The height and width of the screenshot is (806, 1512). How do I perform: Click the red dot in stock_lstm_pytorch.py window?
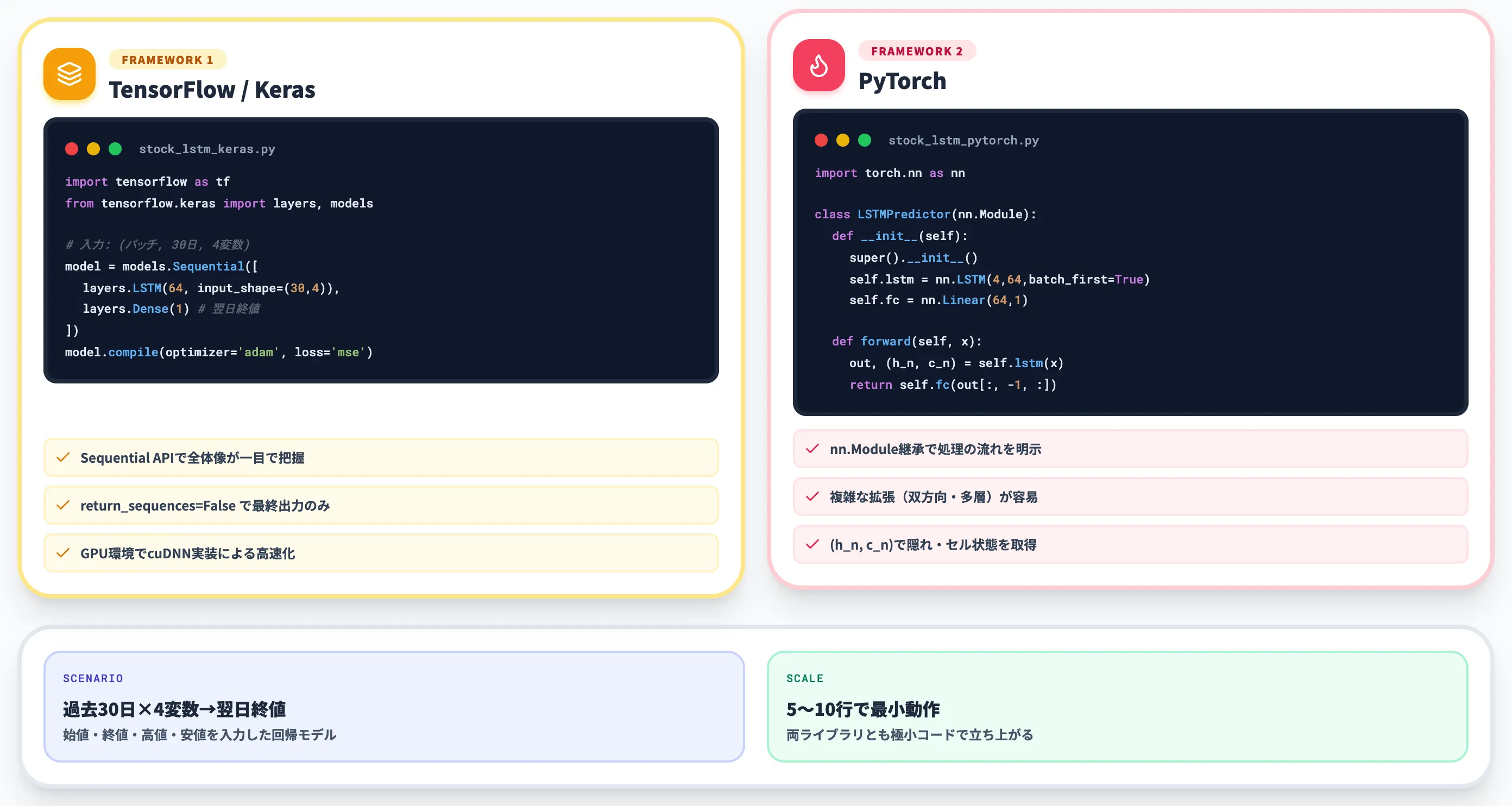[x=821, y=140]
